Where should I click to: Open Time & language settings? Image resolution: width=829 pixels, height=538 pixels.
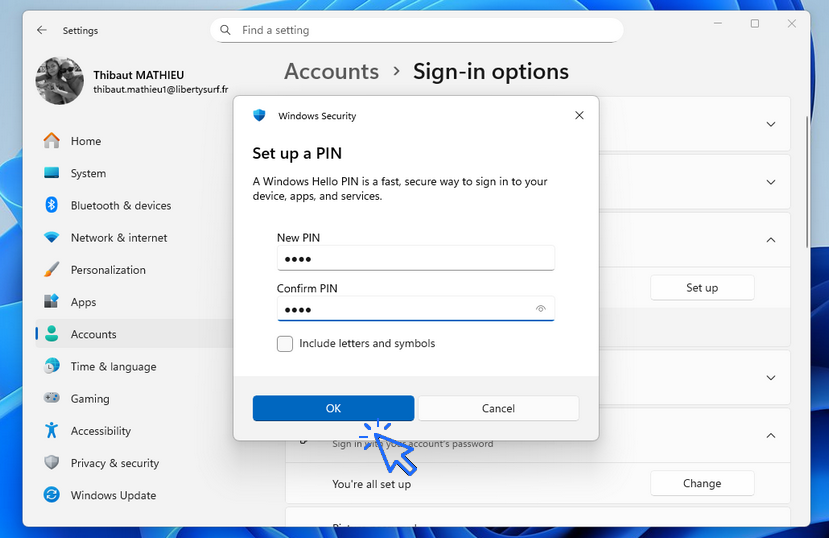coord(135,366)
